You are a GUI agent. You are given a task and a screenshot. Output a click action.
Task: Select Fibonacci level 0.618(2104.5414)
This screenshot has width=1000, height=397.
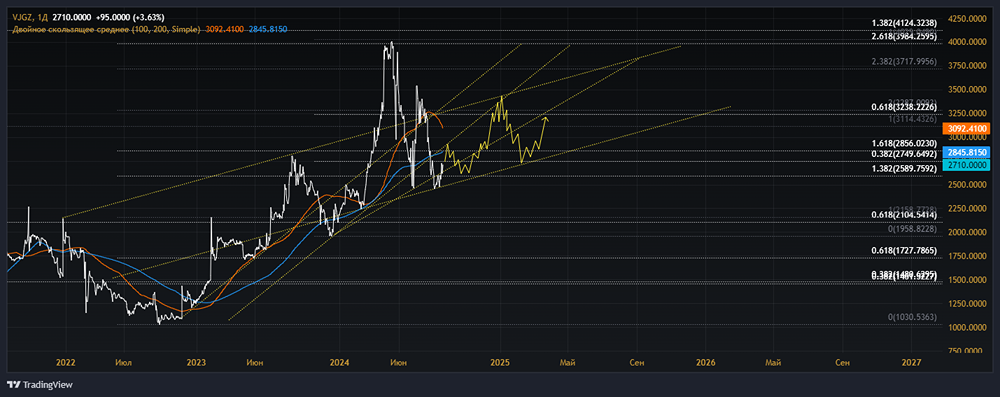(x=904, y=216)
